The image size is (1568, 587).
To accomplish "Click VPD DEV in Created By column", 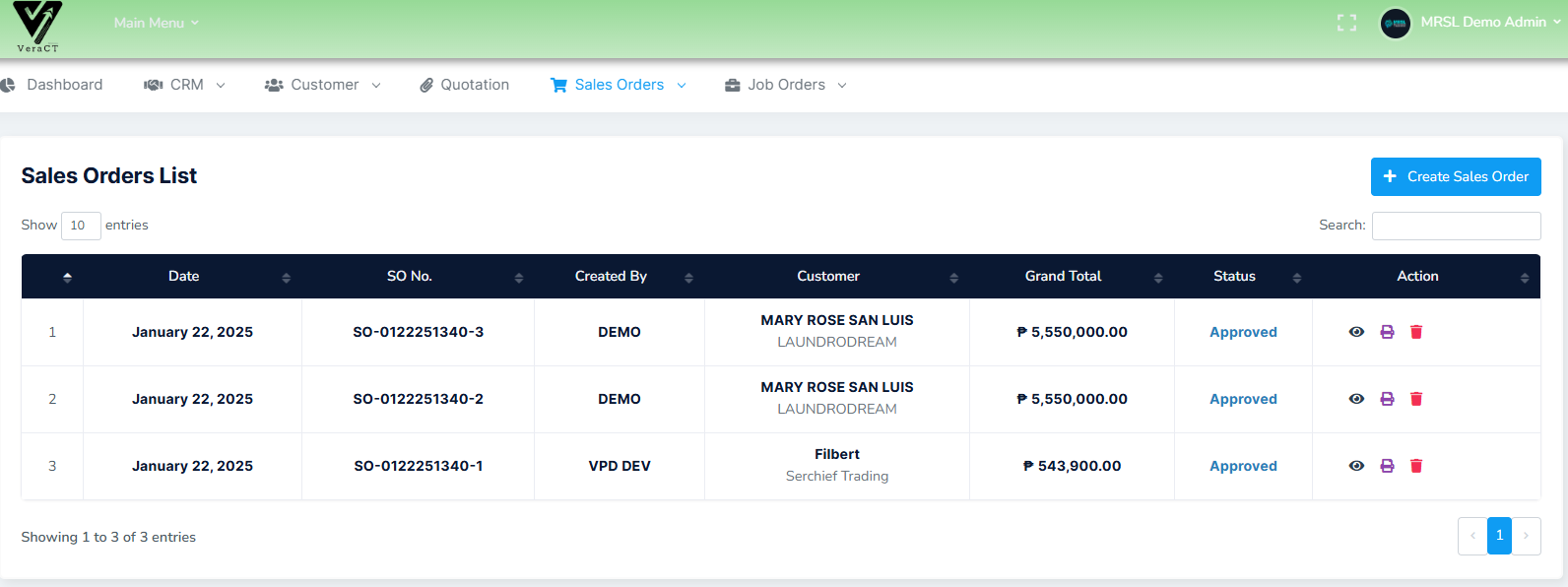I will pyautogui.click(x=620, y=466).
